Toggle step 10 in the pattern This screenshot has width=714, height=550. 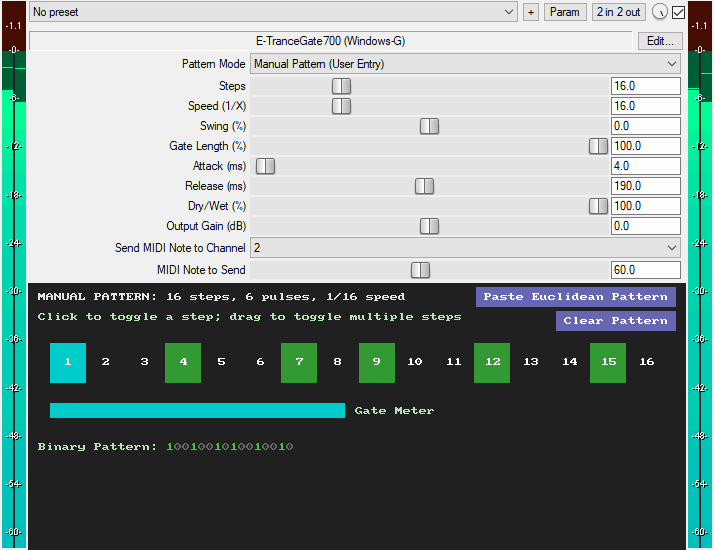point(415,363)
